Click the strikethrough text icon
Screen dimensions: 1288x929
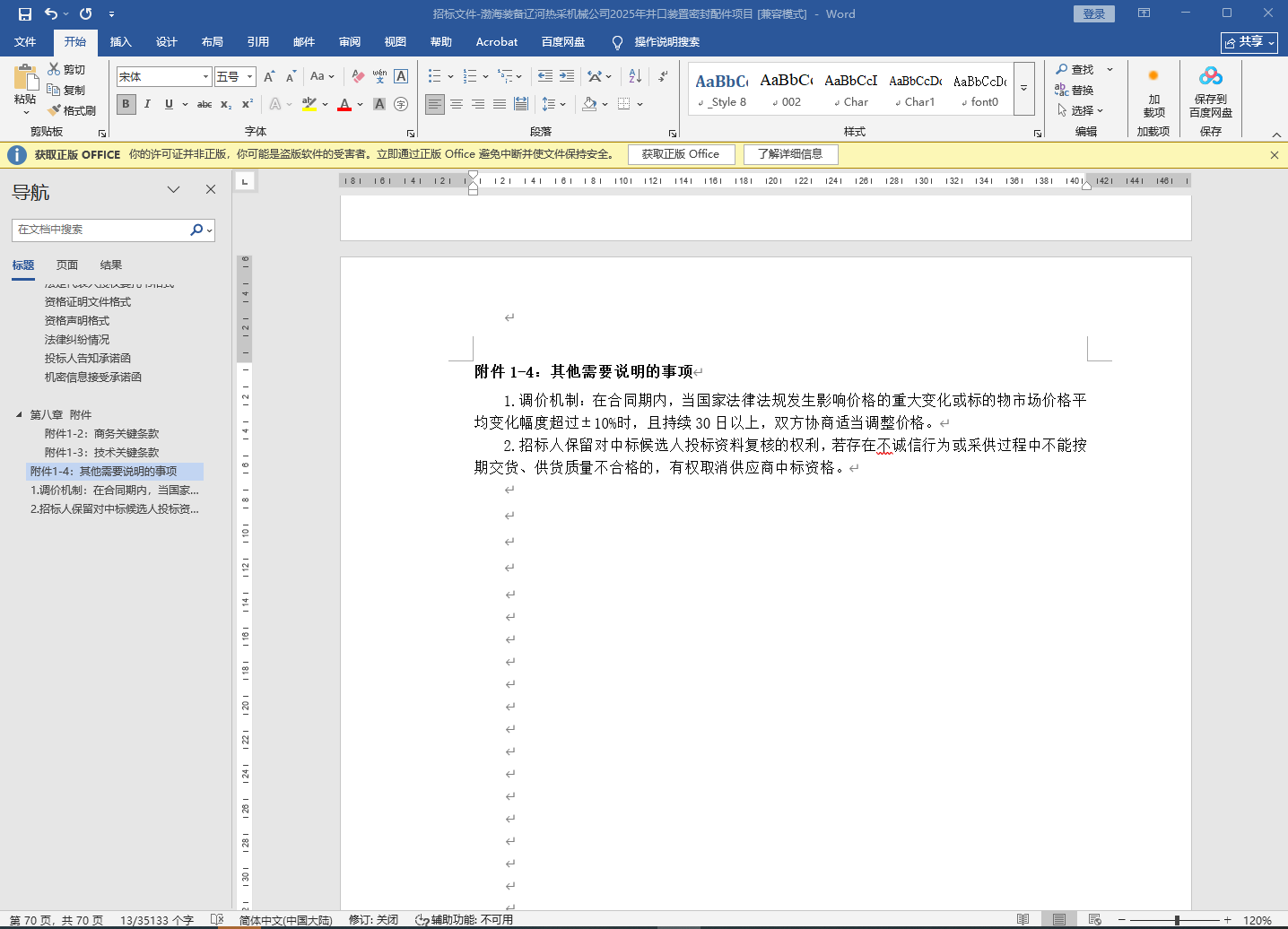tap(205, 104)
